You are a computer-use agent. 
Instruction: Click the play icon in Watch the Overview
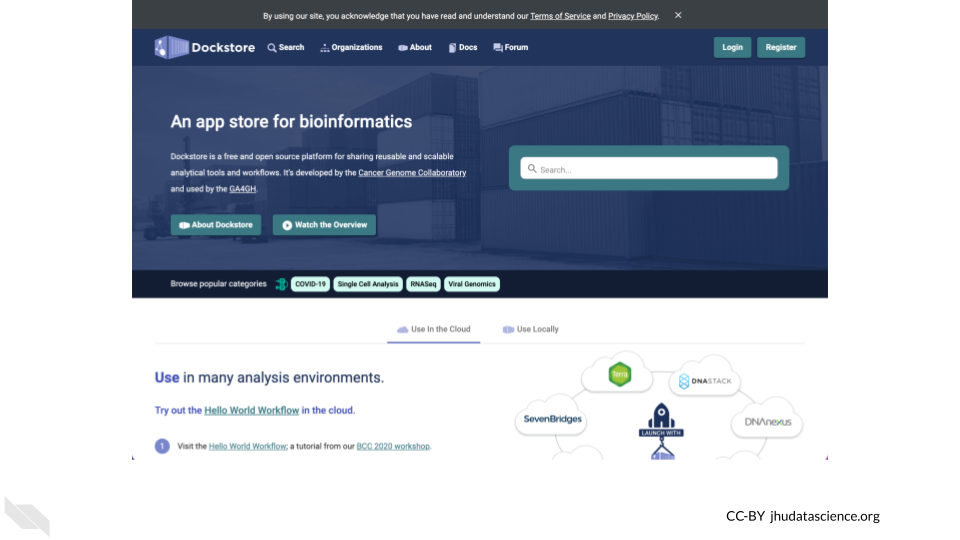click(287, 225)
